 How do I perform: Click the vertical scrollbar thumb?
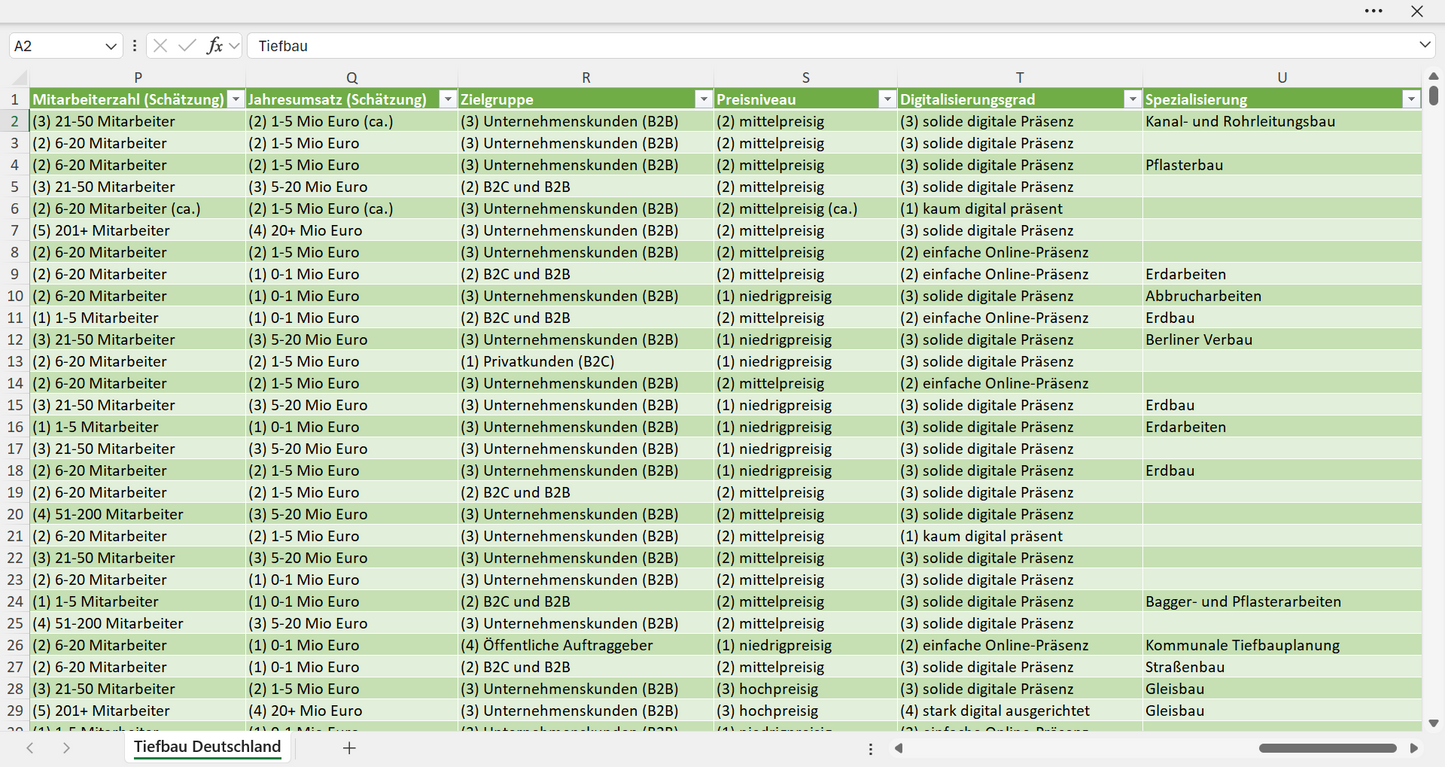point(1434,95)
